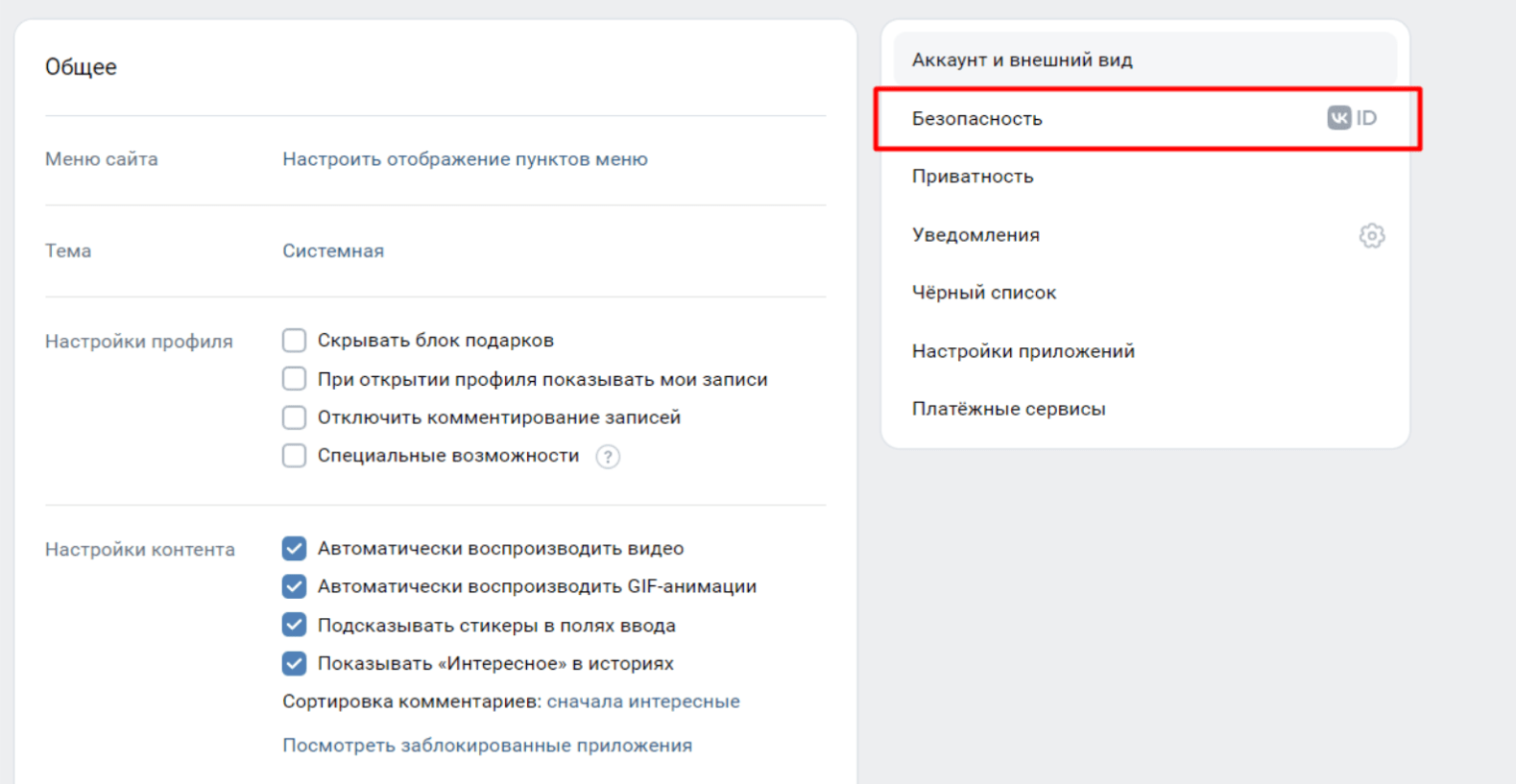Toggle Отключить комментирование записей checkbox

pyautogui.click(x=294, y=417)
